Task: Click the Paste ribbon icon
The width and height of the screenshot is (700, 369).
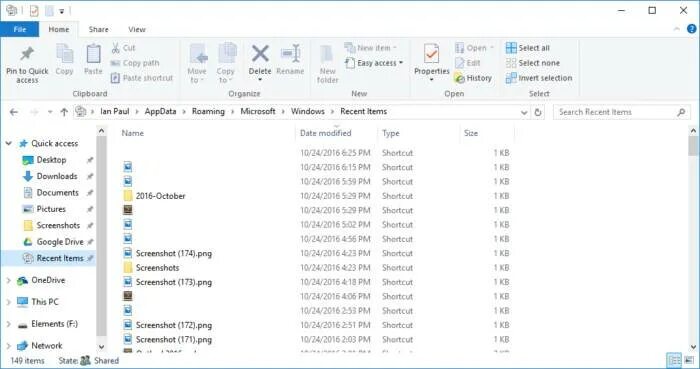Action: tap(93, 55)
